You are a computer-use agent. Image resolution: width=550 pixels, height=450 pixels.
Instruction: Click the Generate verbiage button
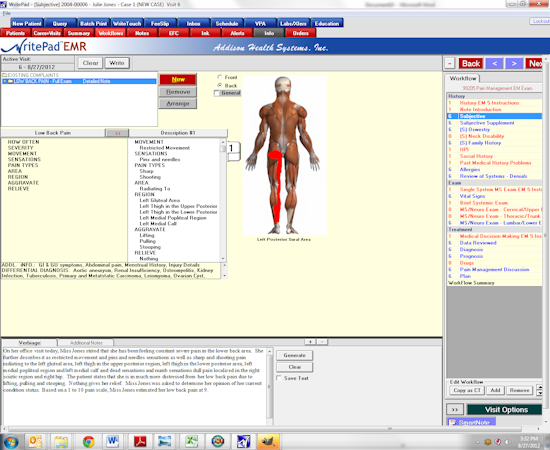coord(294,355)
